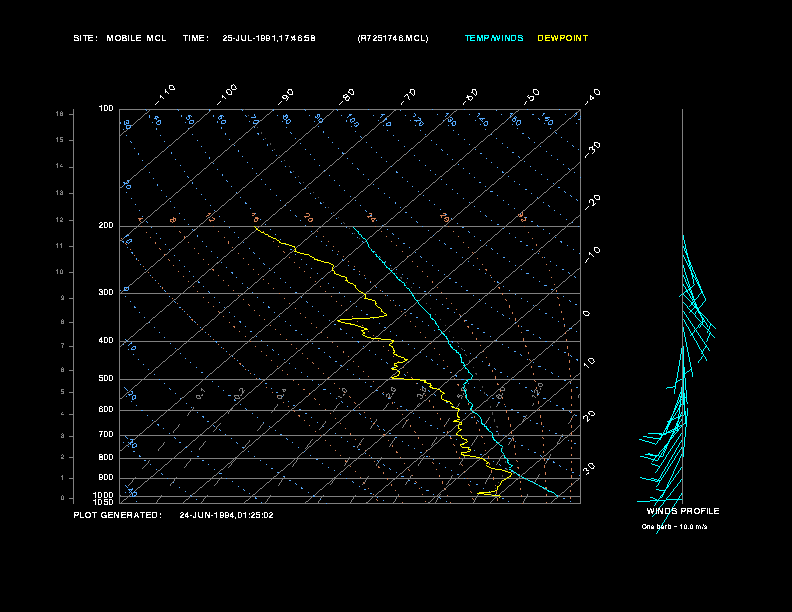The width and height of the screenshot is (792, 612).
Task: Click the "SITE:" header label
Action: click(x=85, y=38)
